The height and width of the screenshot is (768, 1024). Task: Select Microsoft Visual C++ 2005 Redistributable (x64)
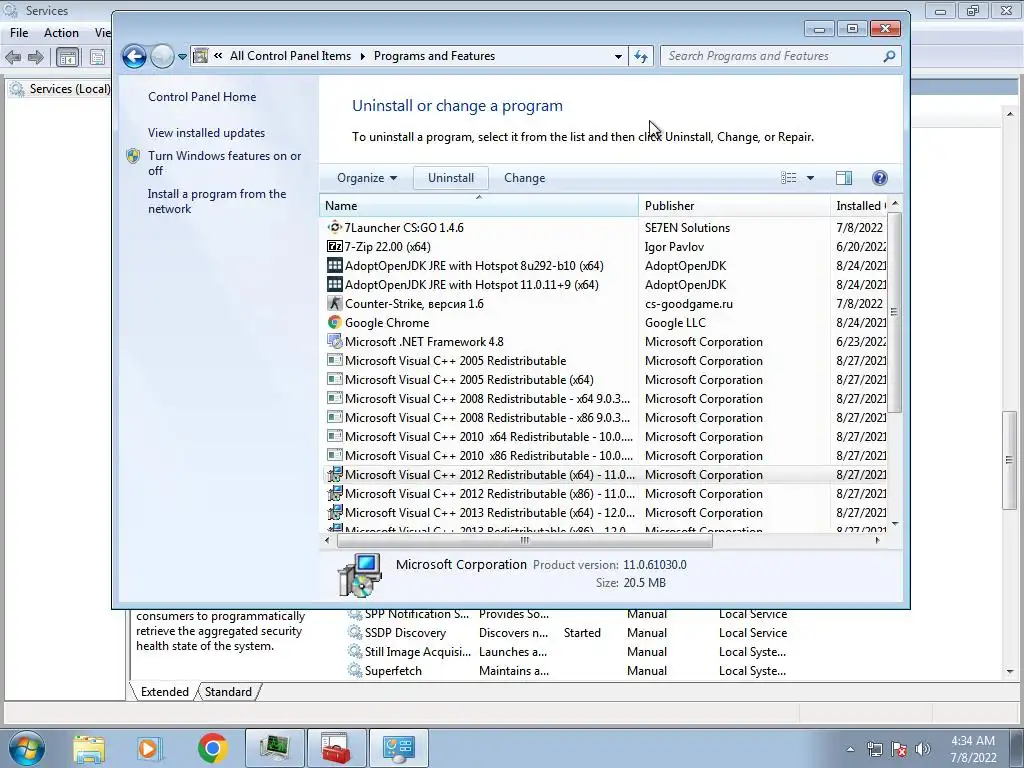point(469,379)
